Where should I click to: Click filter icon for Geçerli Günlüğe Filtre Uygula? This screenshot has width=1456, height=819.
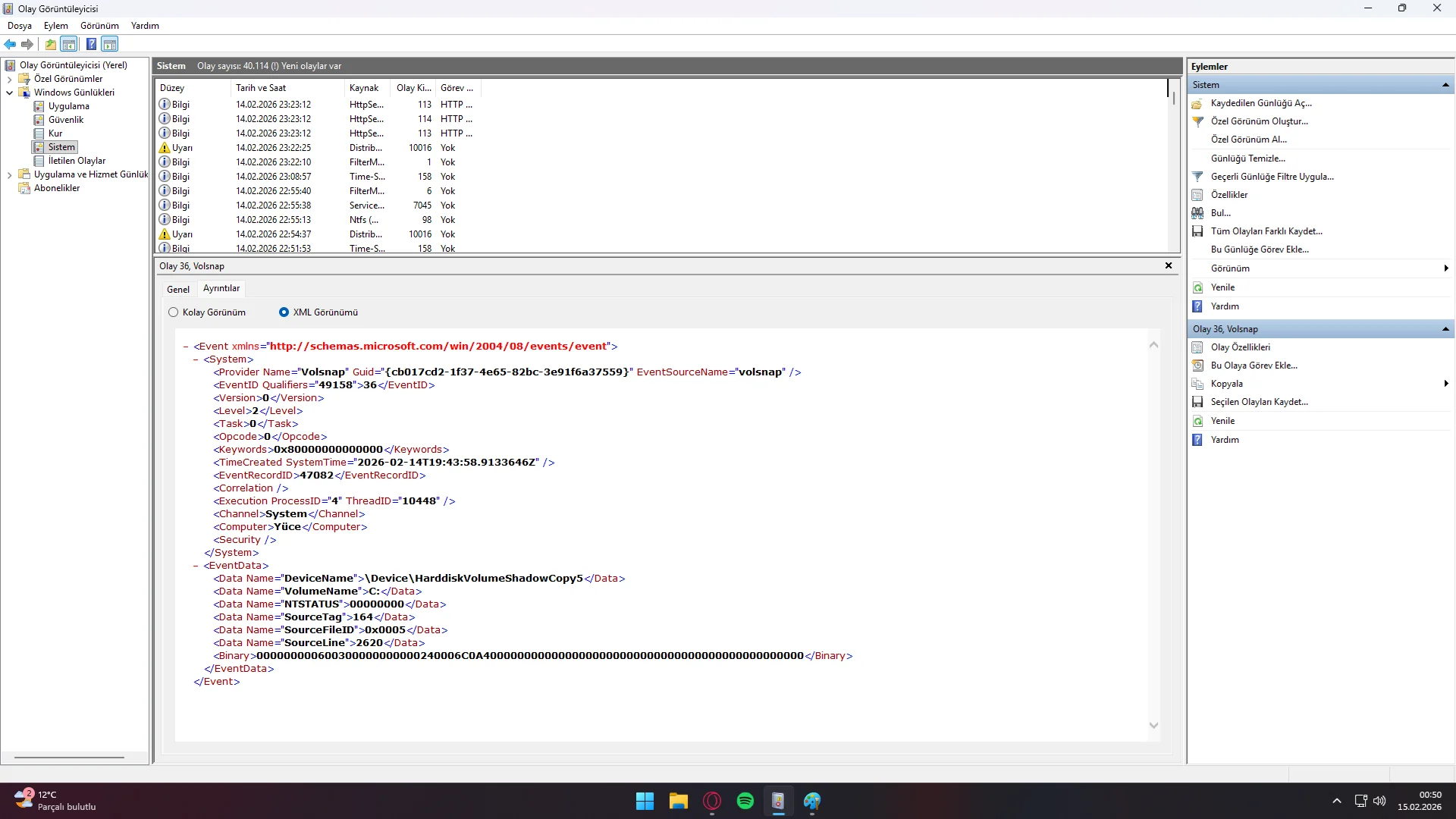pyautogui.click(x=1197, y=177)
